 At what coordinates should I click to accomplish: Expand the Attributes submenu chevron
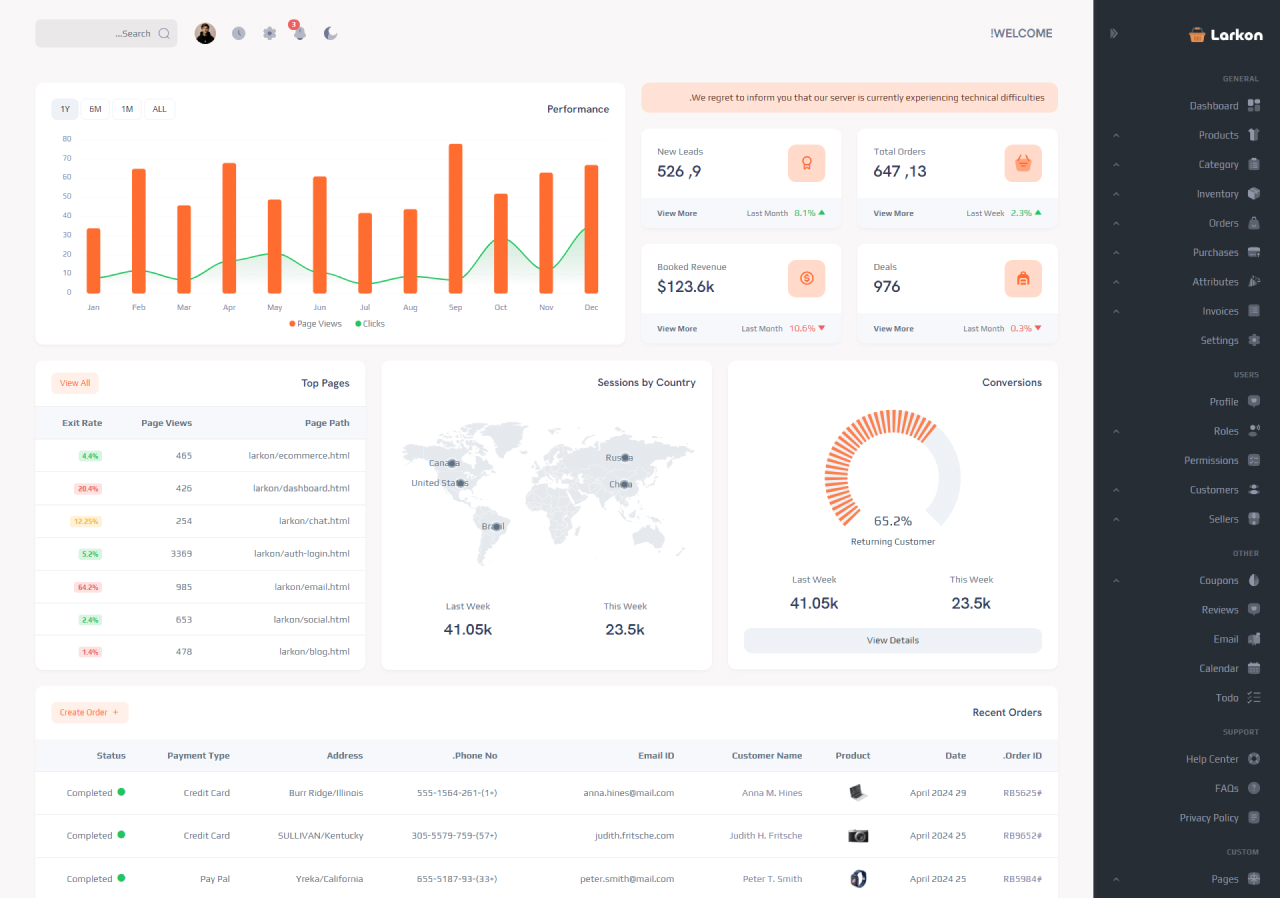coord(1116,282)
